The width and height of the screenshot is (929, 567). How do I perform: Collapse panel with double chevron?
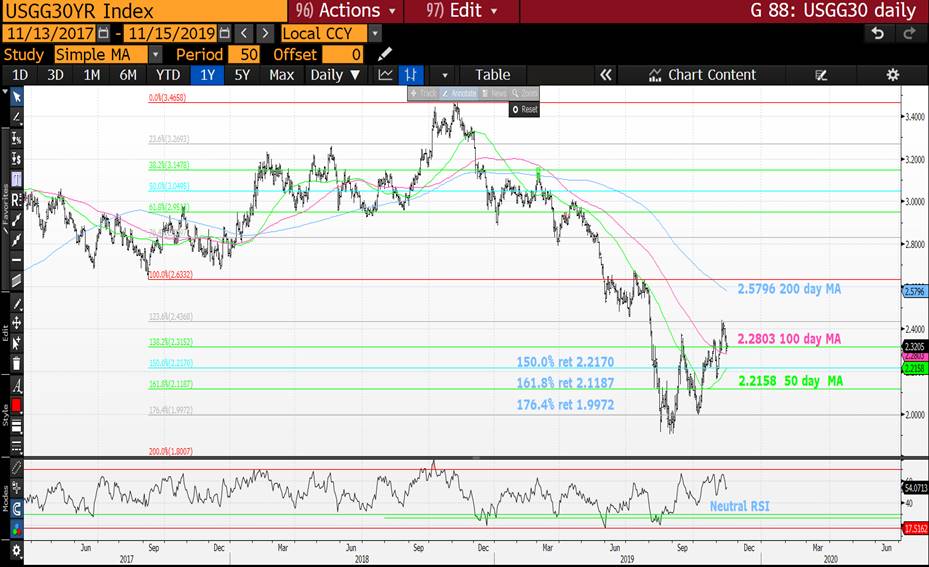click(x=606, y=75)
